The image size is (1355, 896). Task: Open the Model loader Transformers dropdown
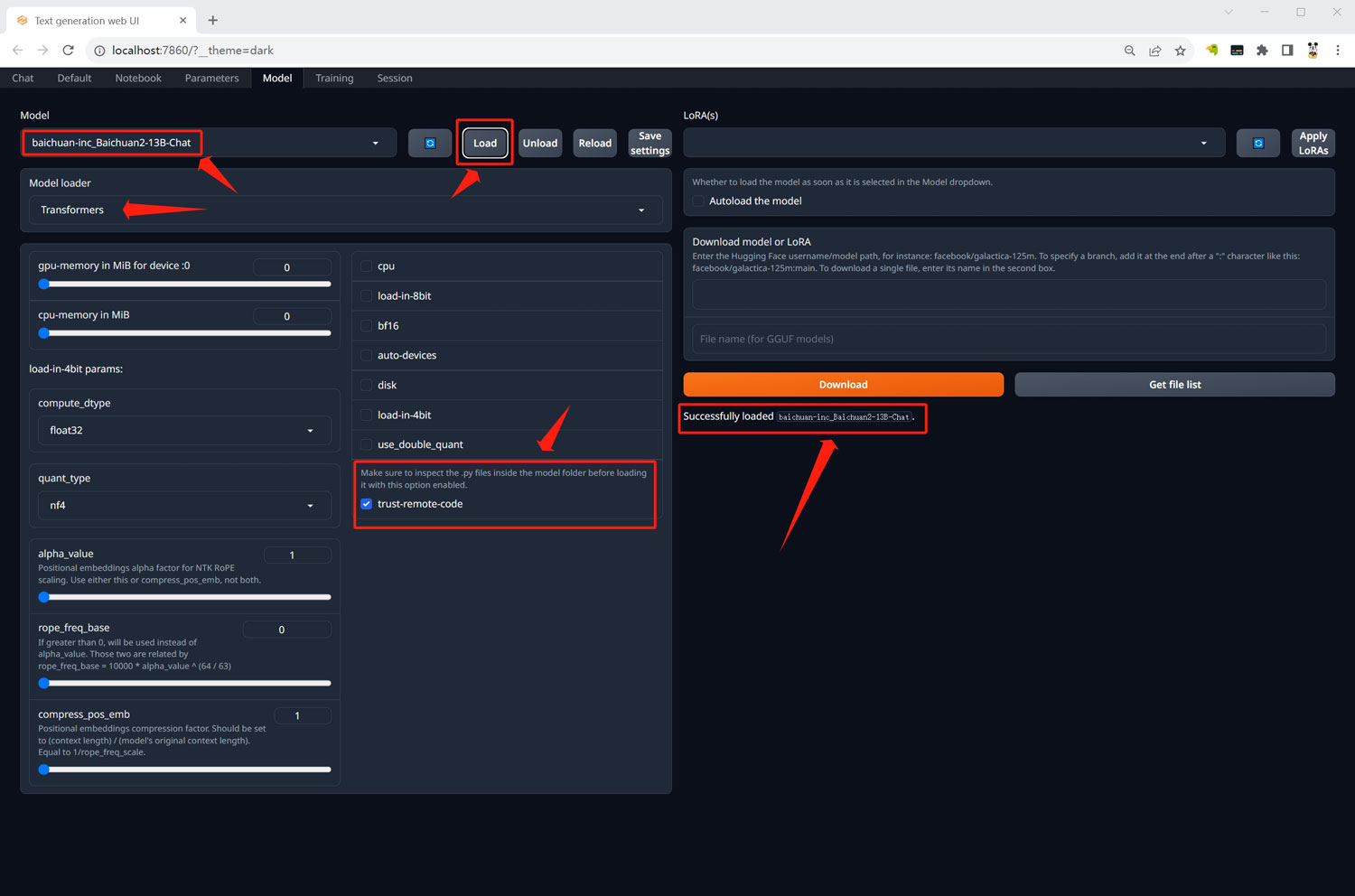coord(346,210)
